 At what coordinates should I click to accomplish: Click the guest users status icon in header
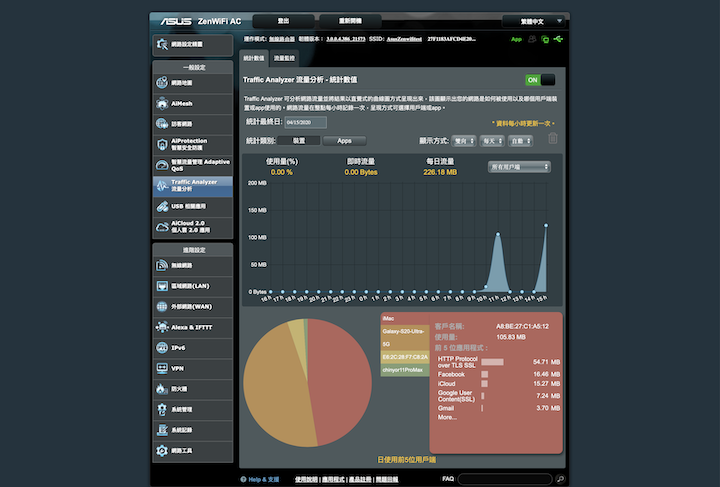(x=532, y=39)
